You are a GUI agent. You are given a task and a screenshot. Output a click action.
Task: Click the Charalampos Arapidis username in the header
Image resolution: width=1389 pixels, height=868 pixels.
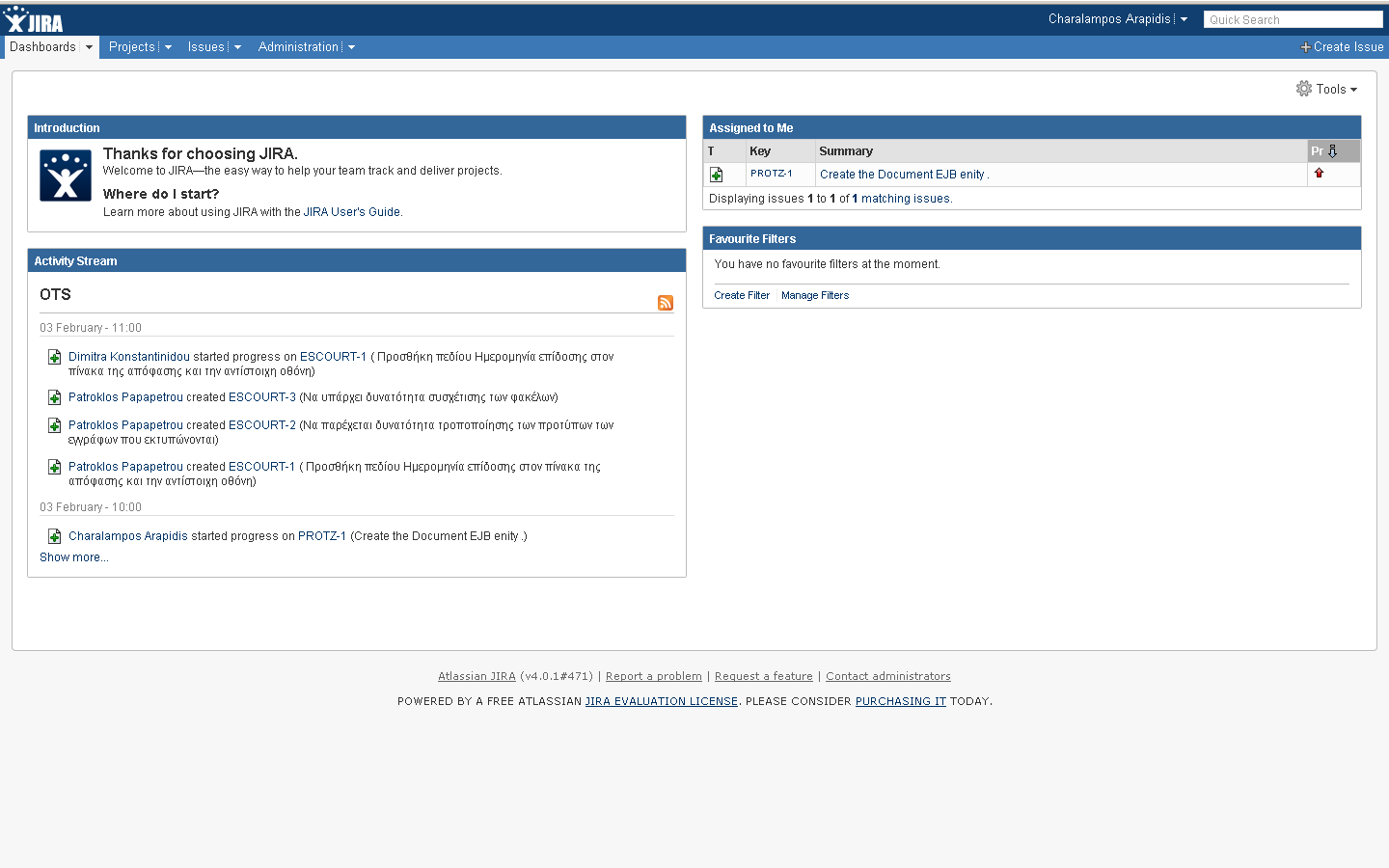[x=1109, y=19]
